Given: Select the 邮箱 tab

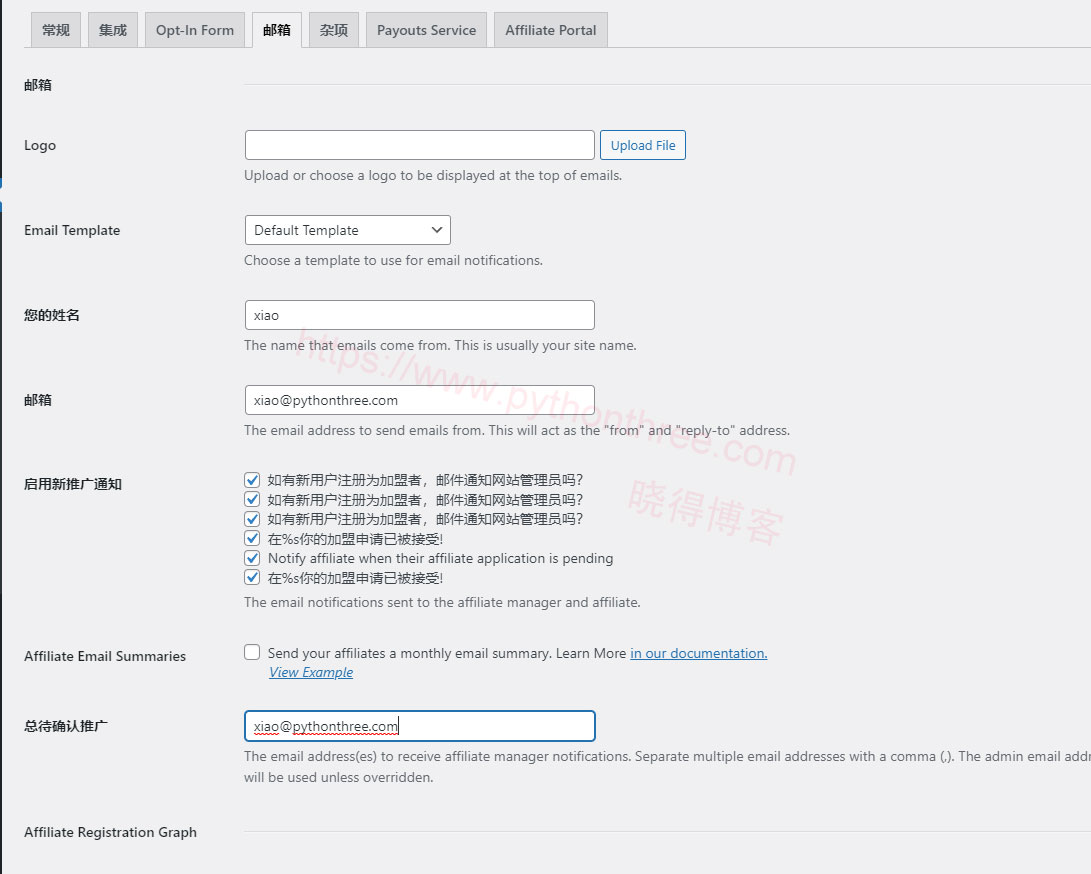Looking at the screenshot, I should (x=277, y=30).
